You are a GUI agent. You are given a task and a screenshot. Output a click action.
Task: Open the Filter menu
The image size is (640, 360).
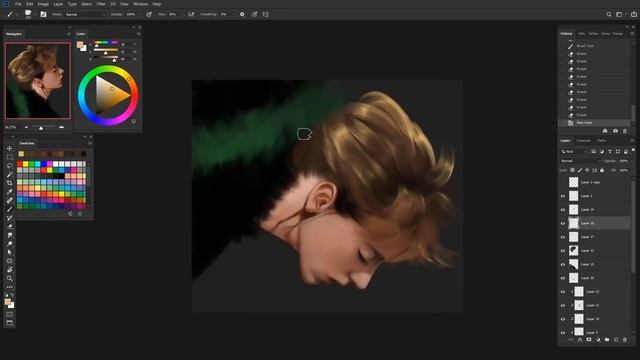click(101, 4)
